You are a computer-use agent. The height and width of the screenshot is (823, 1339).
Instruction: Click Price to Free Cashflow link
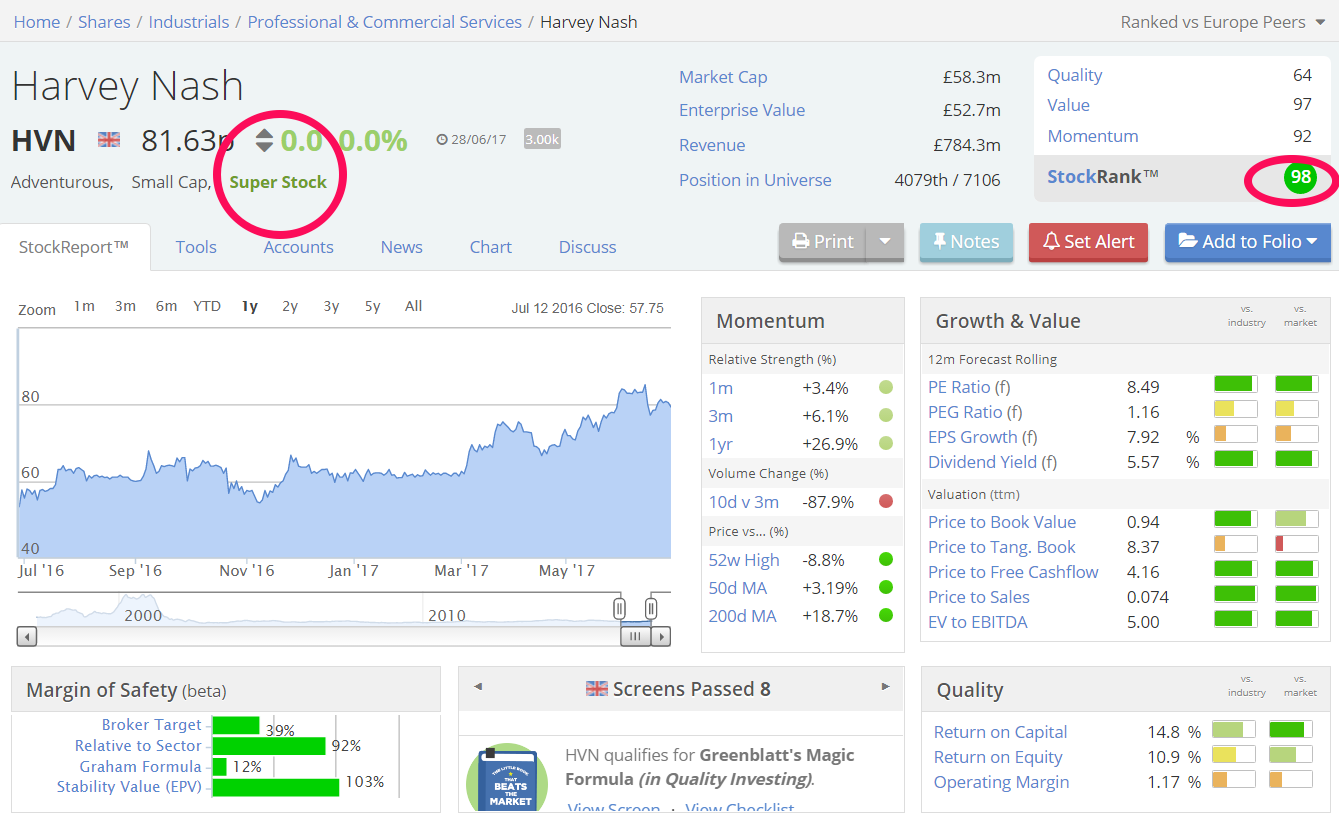click(x=1013, y=572)
